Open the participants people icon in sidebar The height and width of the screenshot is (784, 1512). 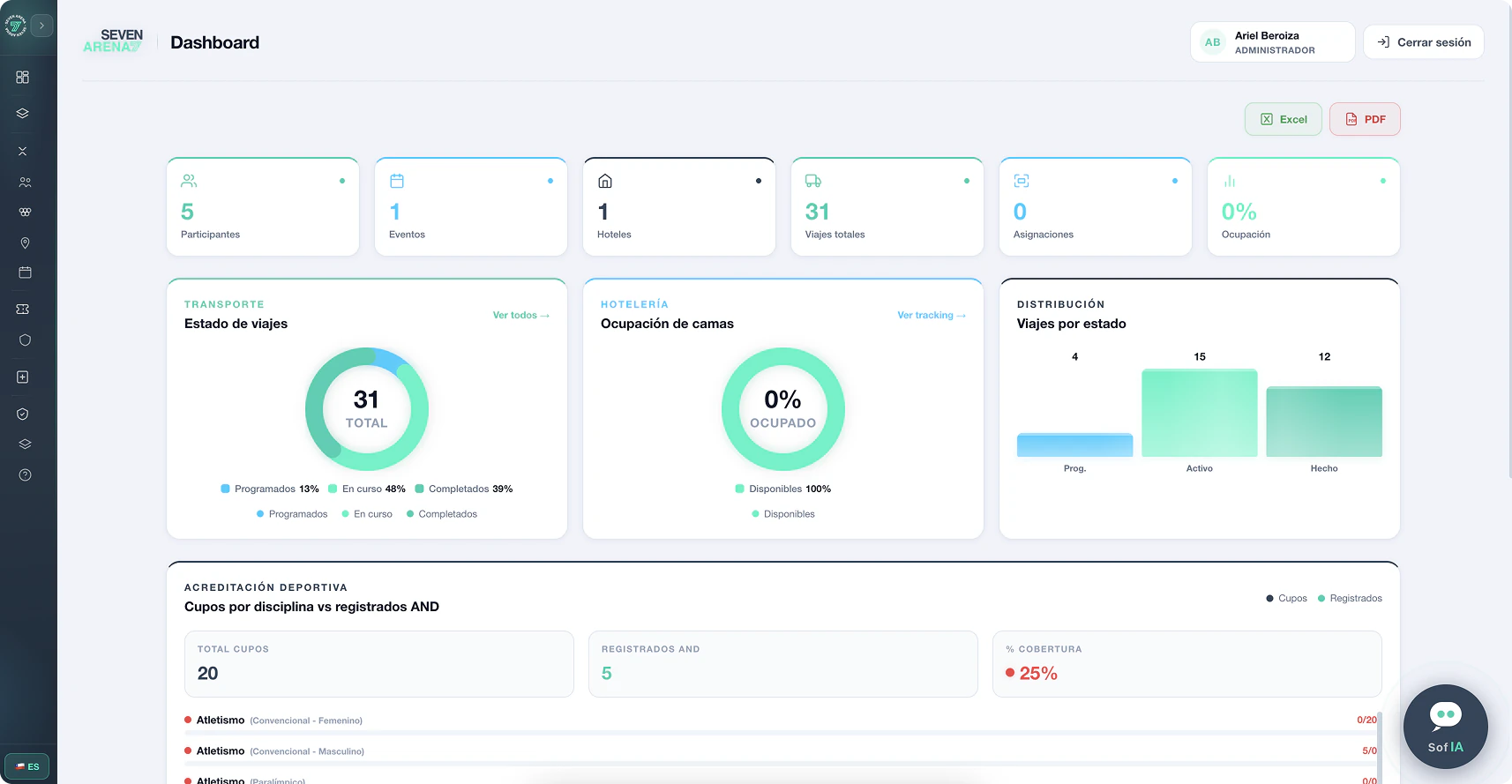(25, 183)
